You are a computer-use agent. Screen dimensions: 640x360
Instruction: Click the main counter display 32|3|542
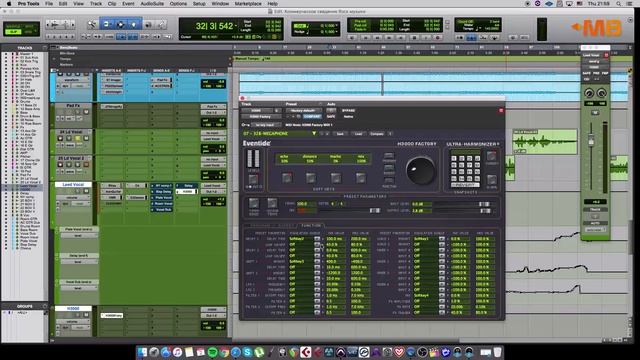pos(214,26)
